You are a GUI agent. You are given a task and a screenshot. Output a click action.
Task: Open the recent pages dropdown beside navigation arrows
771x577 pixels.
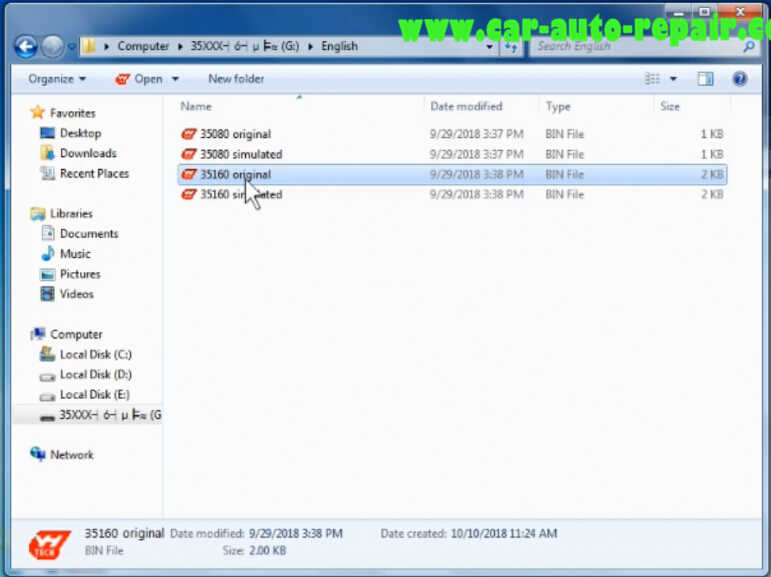coord(71,47)
